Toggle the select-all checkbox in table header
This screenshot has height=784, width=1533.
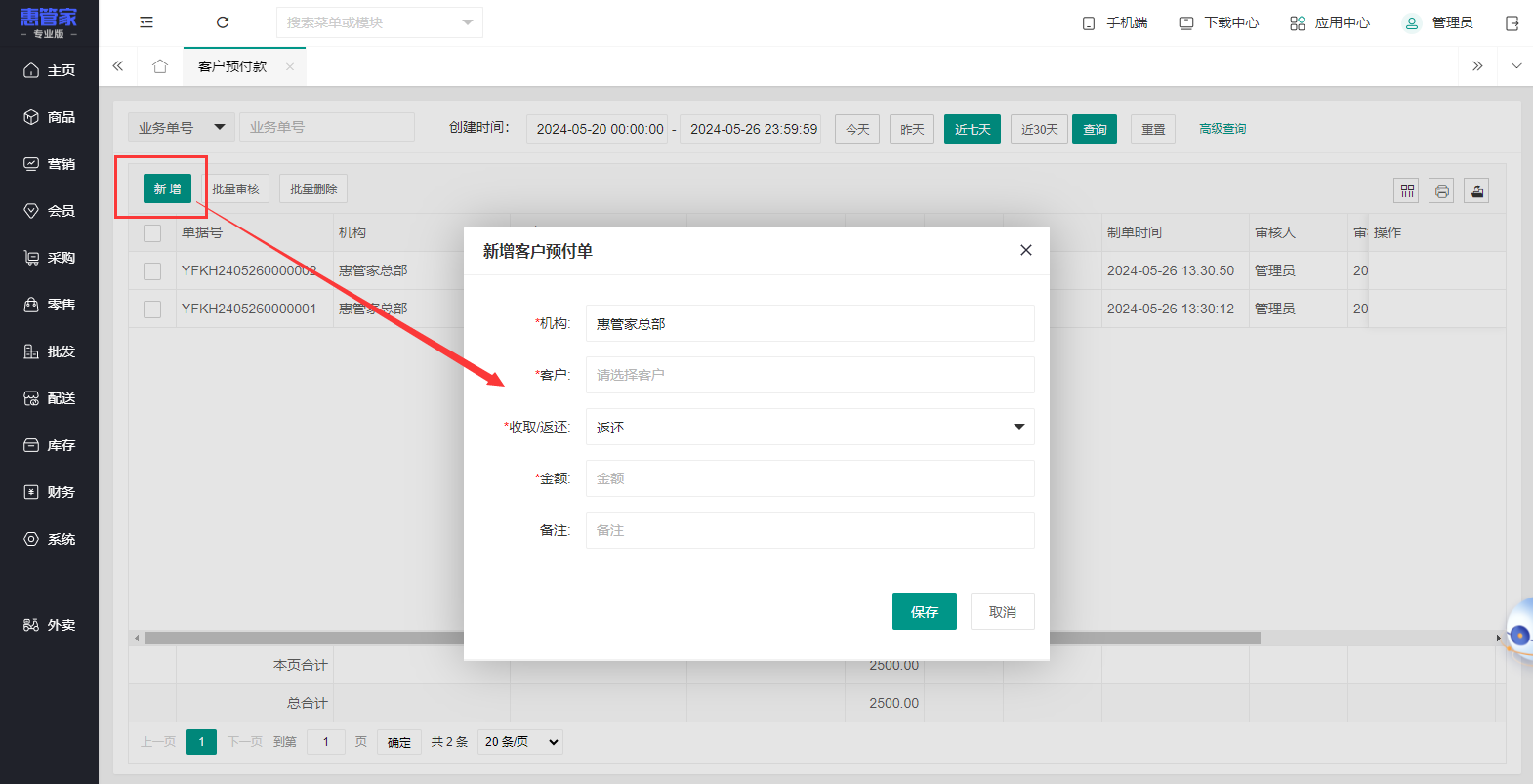click(152, 233)
